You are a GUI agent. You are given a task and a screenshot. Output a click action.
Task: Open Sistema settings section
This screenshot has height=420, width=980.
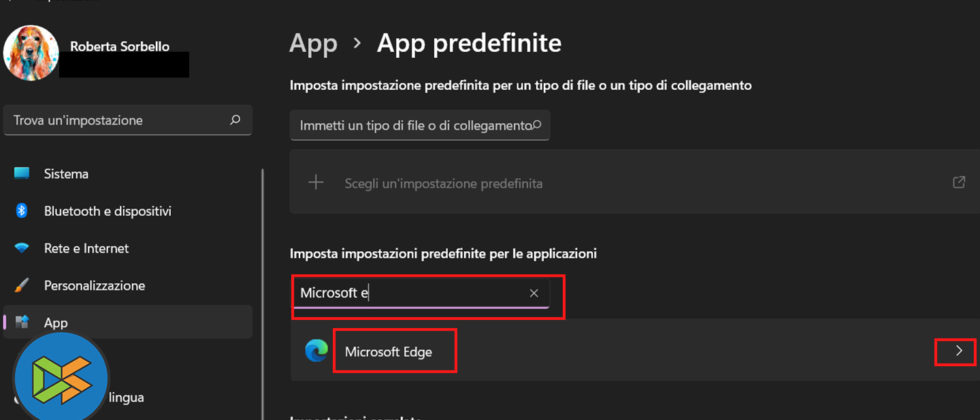tap(66, 174)
